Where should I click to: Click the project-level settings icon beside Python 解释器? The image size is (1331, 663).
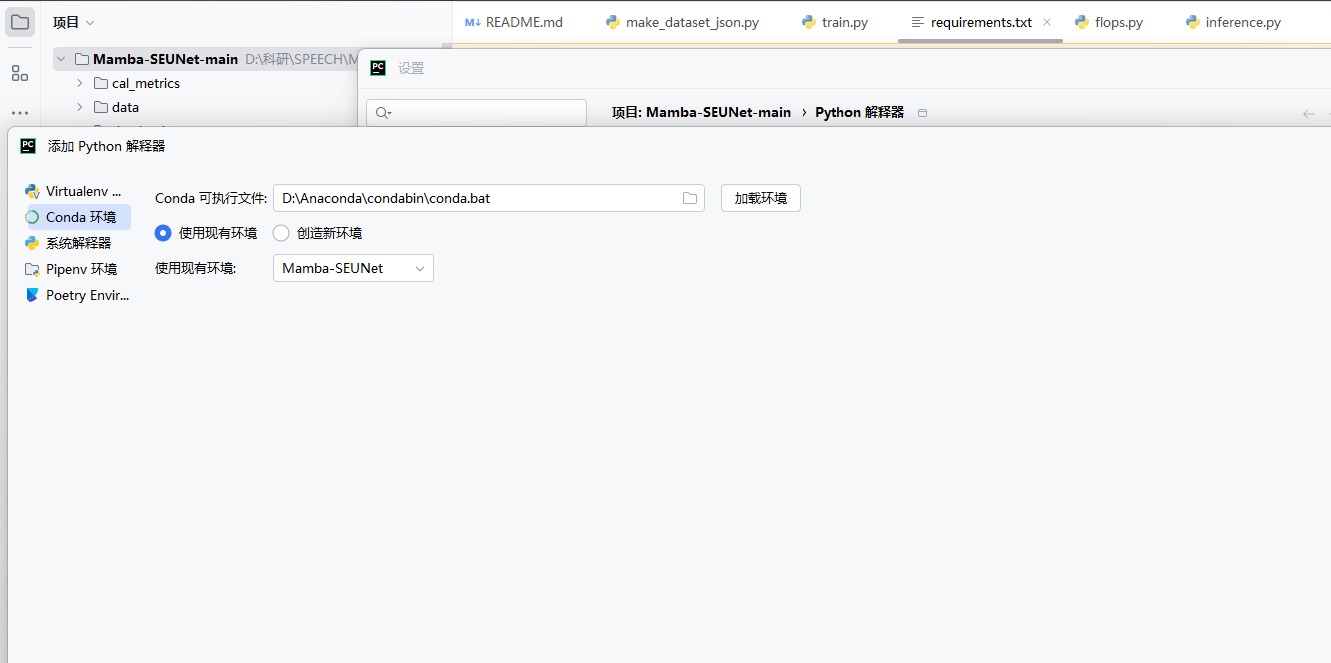click(x=922, y=113)
